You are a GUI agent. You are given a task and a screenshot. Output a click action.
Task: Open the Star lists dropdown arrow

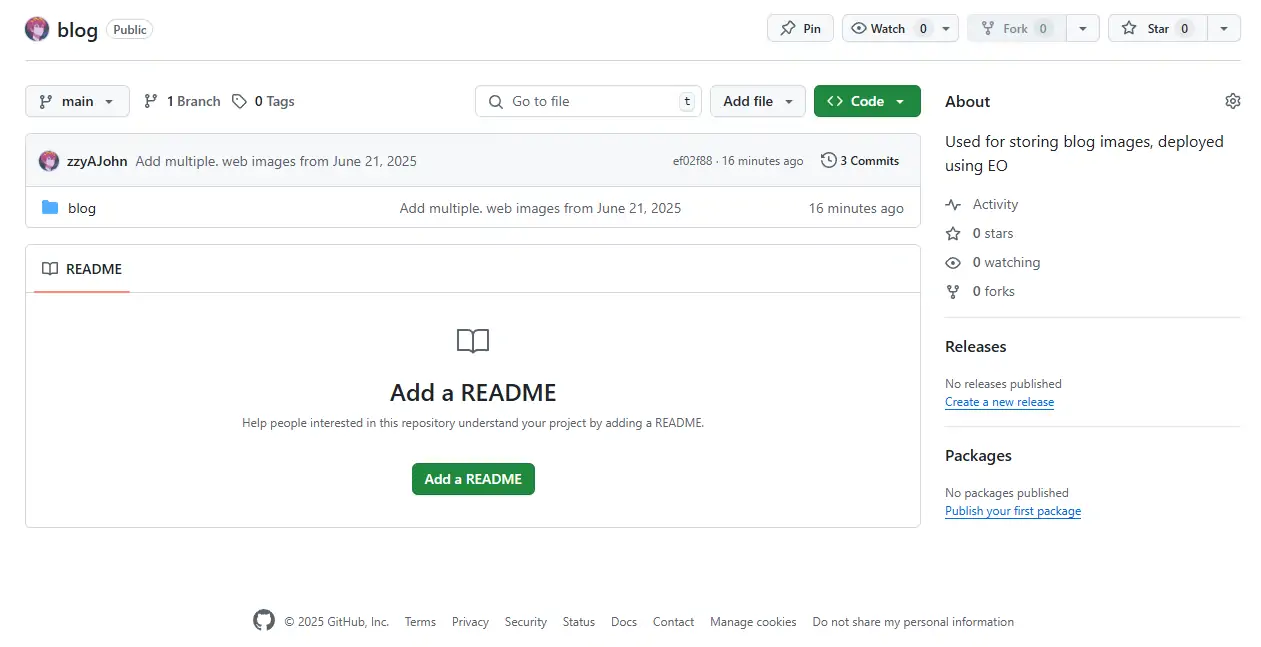click(1224, 28)
